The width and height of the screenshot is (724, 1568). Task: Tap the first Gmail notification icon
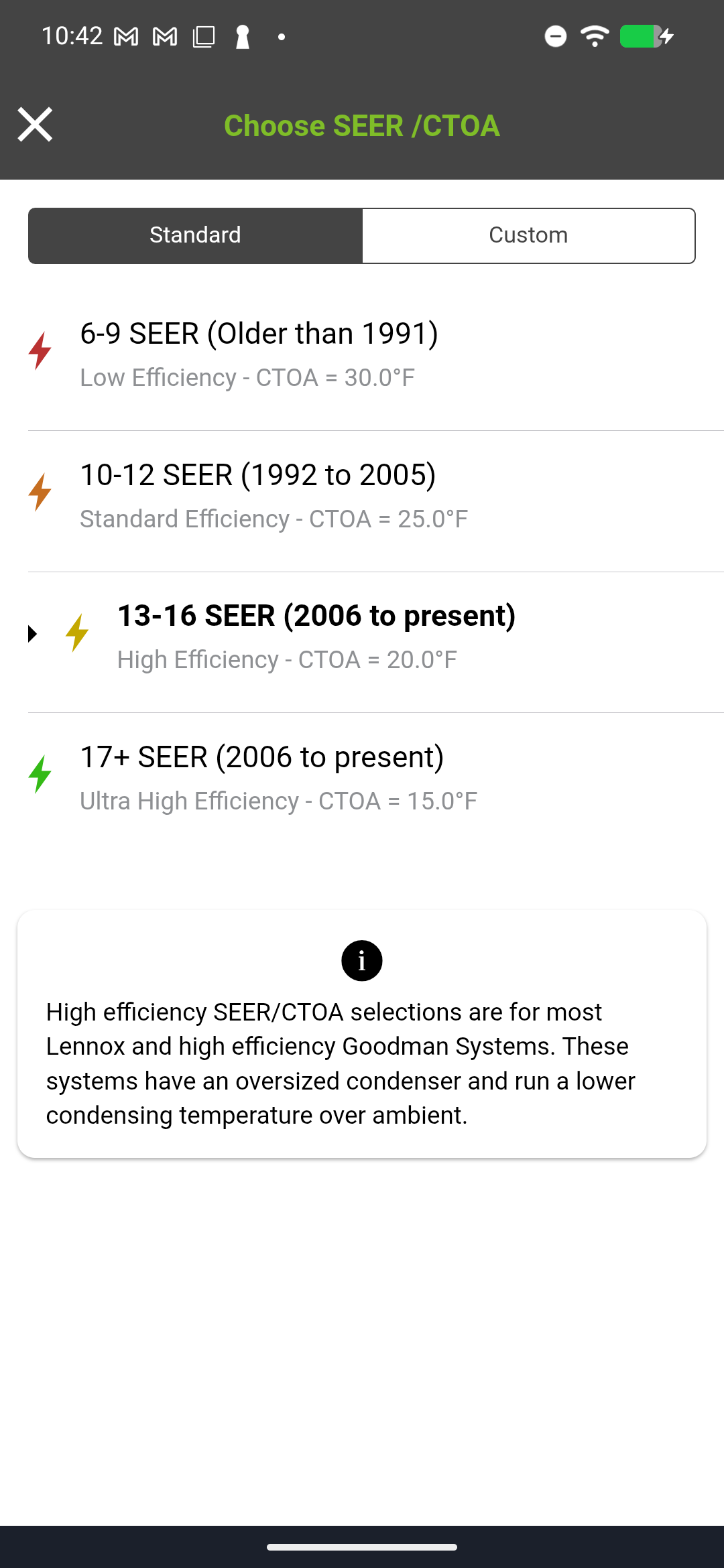tap(126, 37)
